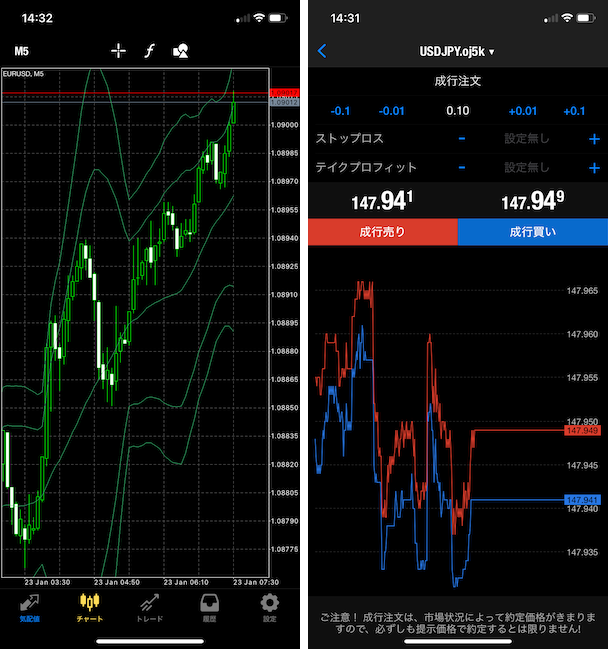608x649 pixels.
Task: Tap the red 147.949 ask line label
Action: pyautogui.click(x=582, y=430)
